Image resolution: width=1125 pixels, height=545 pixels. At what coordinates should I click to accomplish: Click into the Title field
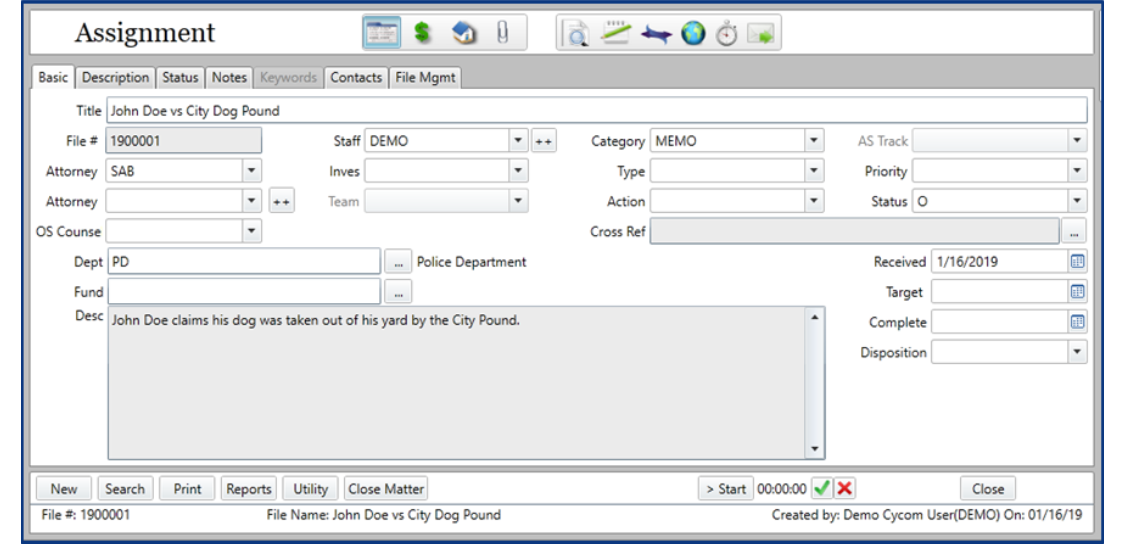[x=596, y=111]
